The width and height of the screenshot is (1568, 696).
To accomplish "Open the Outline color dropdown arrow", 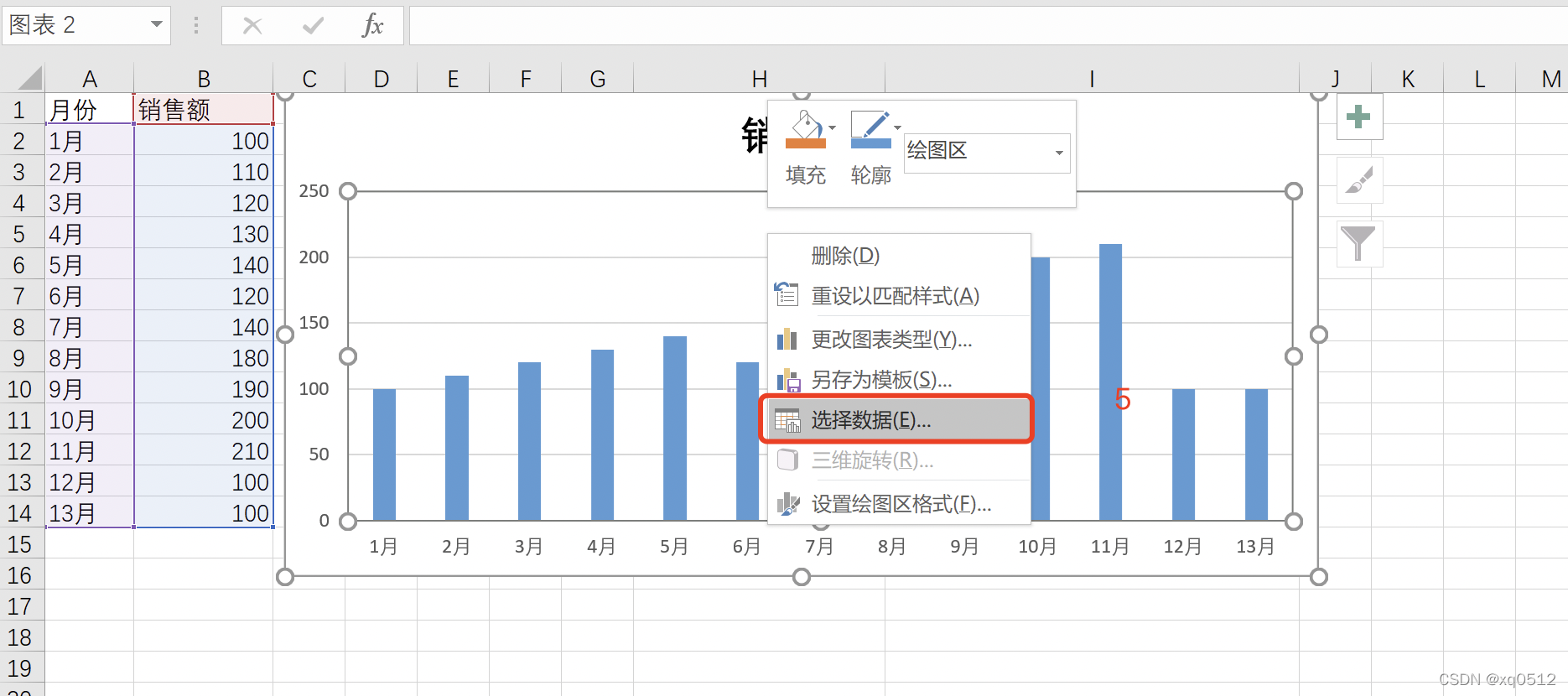I will click(x=897, y=128).
